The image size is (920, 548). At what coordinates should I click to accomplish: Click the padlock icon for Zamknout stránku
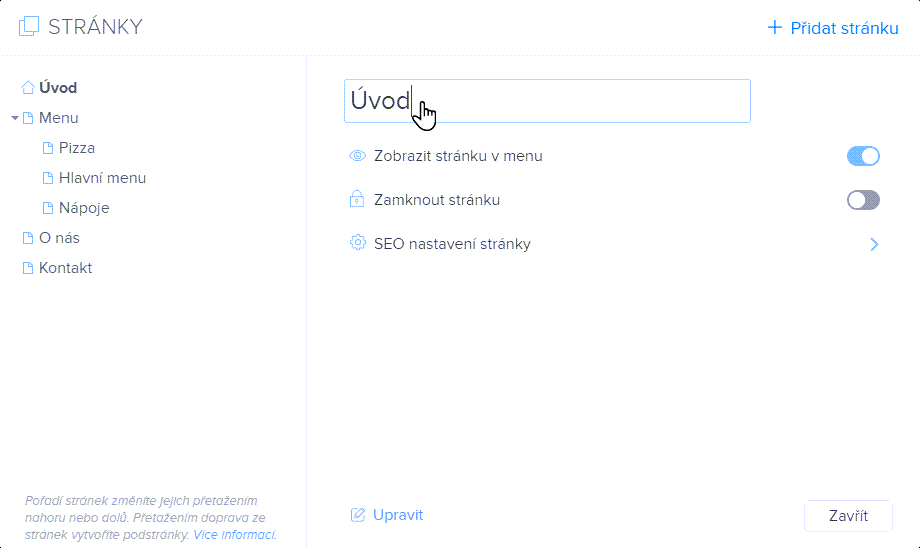click(x=357, y=199)
